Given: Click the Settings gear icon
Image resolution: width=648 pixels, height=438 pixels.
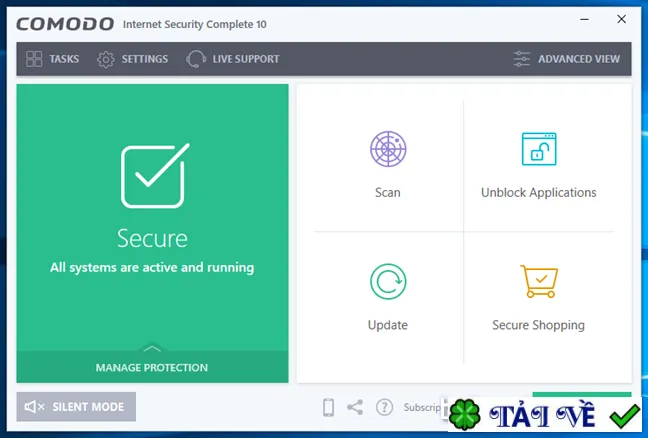Looking at the screenshot, I should tap(106, 60).
